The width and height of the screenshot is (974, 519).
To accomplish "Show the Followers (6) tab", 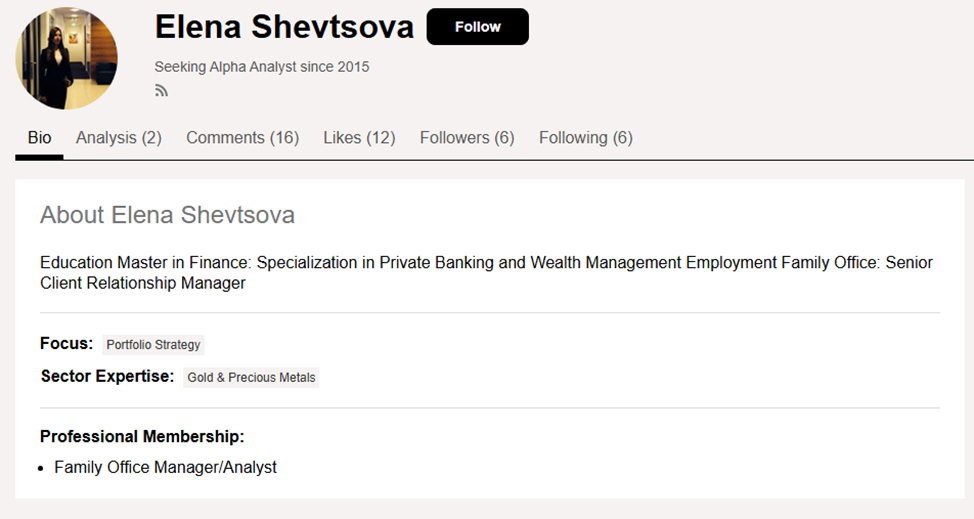I will pyautogui.click(x=467, y=138).
